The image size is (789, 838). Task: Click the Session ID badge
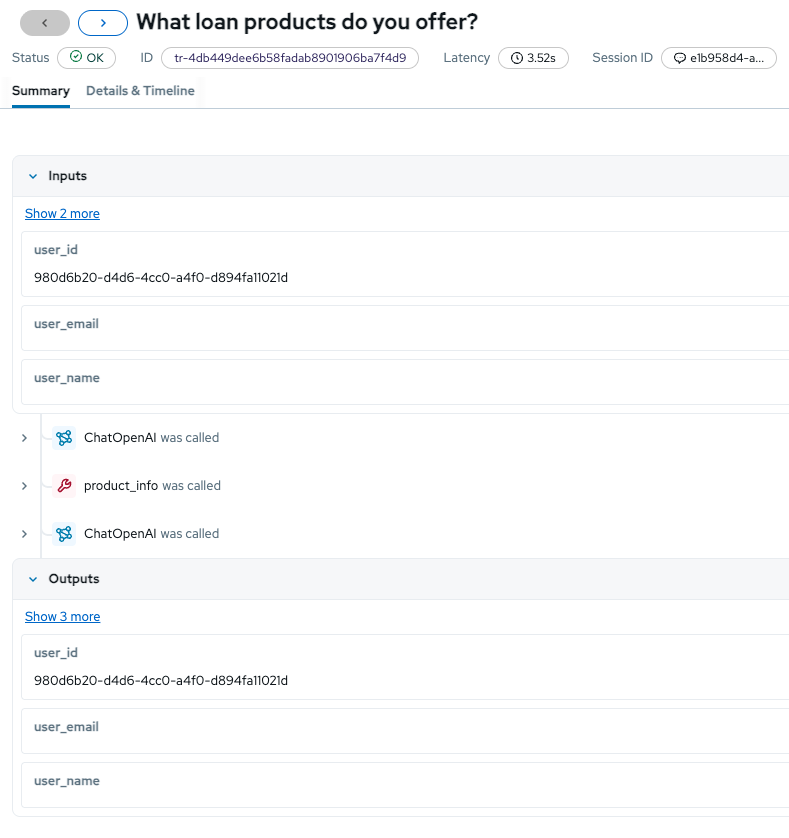[719, 58]
